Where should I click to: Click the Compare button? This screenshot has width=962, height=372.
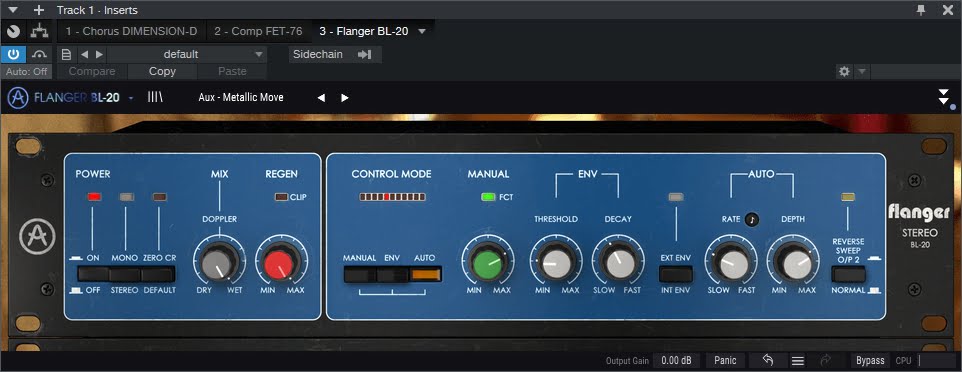[92, 71]
